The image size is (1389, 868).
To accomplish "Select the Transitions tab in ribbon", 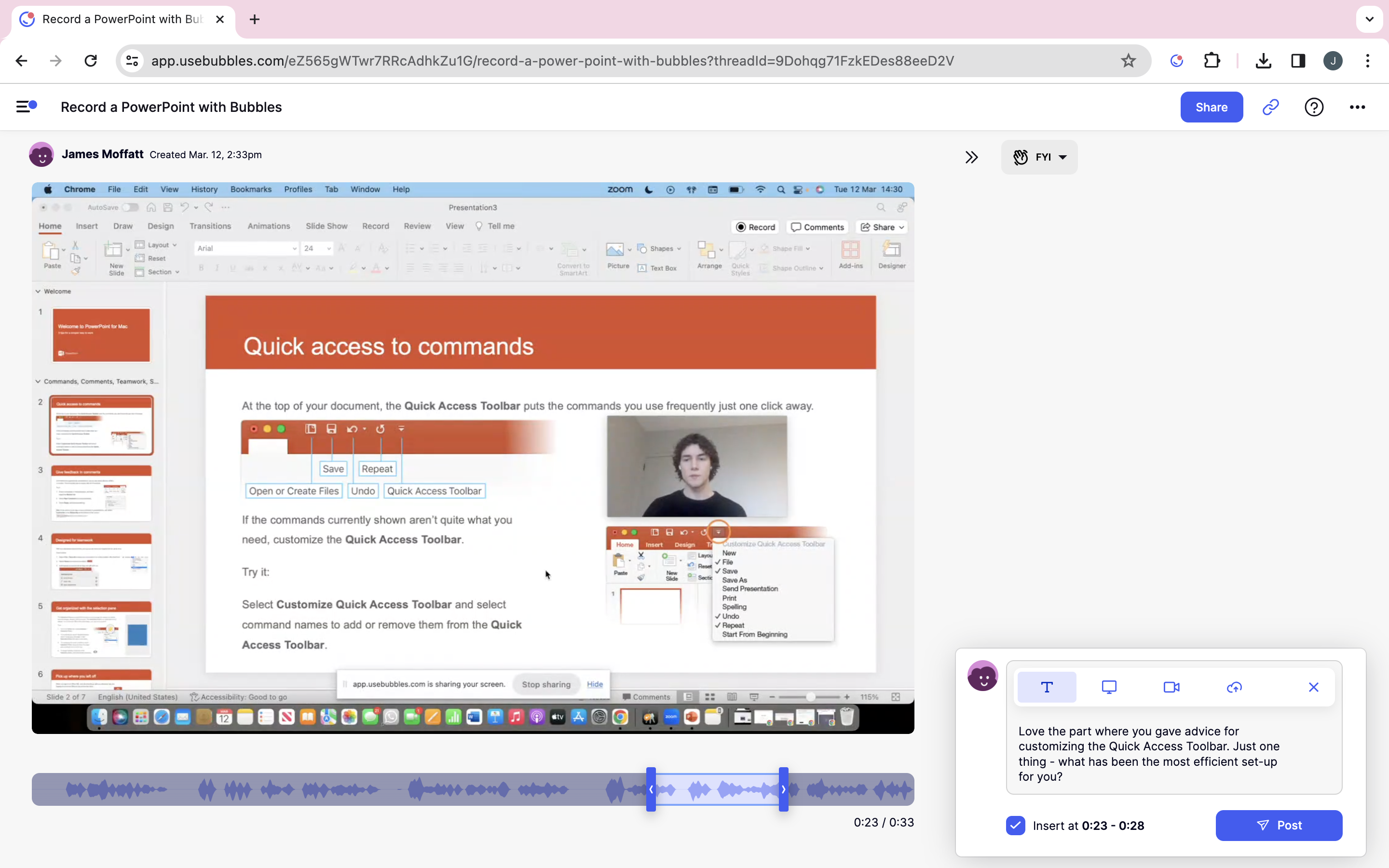I will pos(210,225).
